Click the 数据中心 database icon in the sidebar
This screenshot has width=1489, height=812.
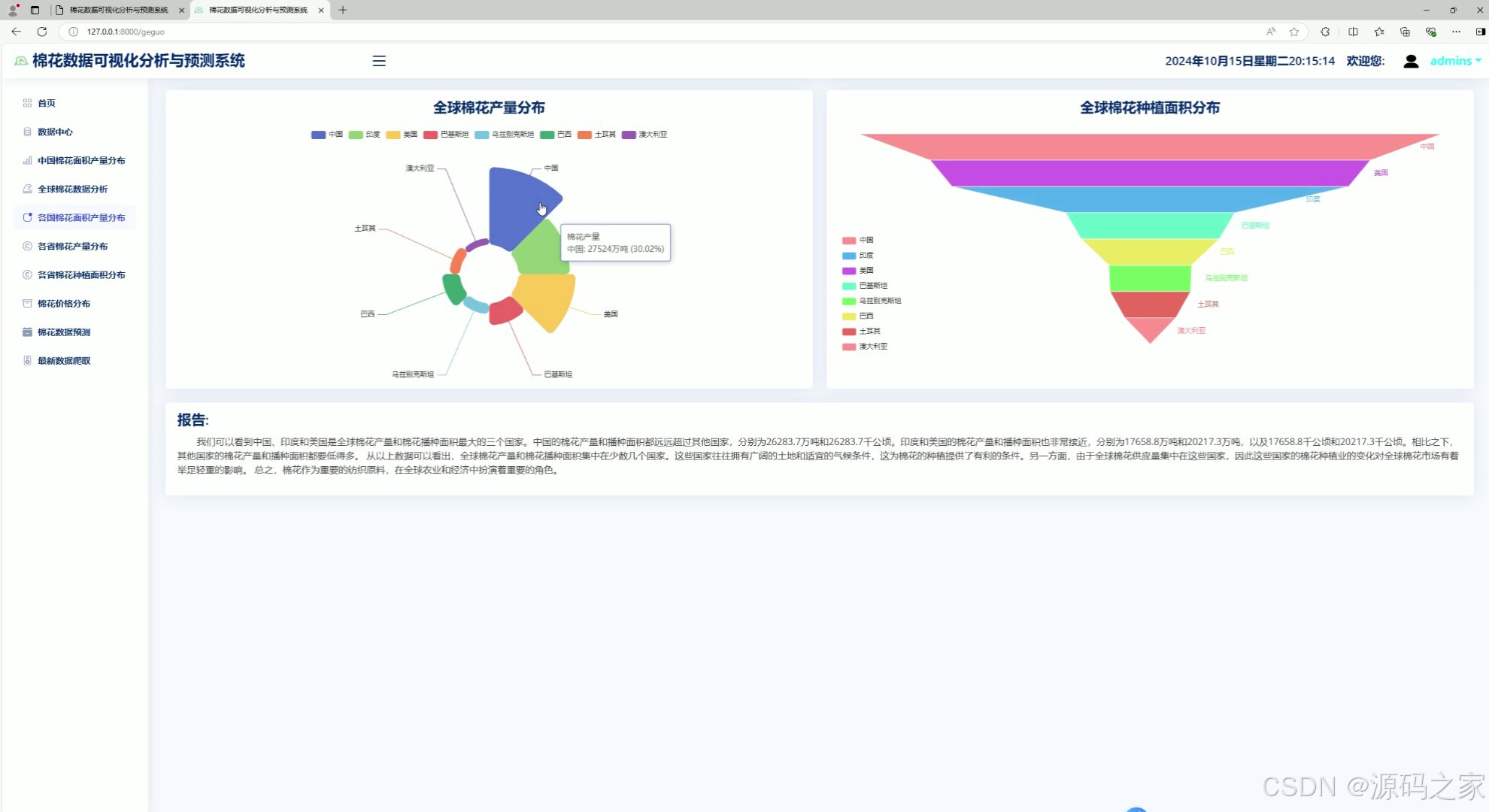point(27,132)
